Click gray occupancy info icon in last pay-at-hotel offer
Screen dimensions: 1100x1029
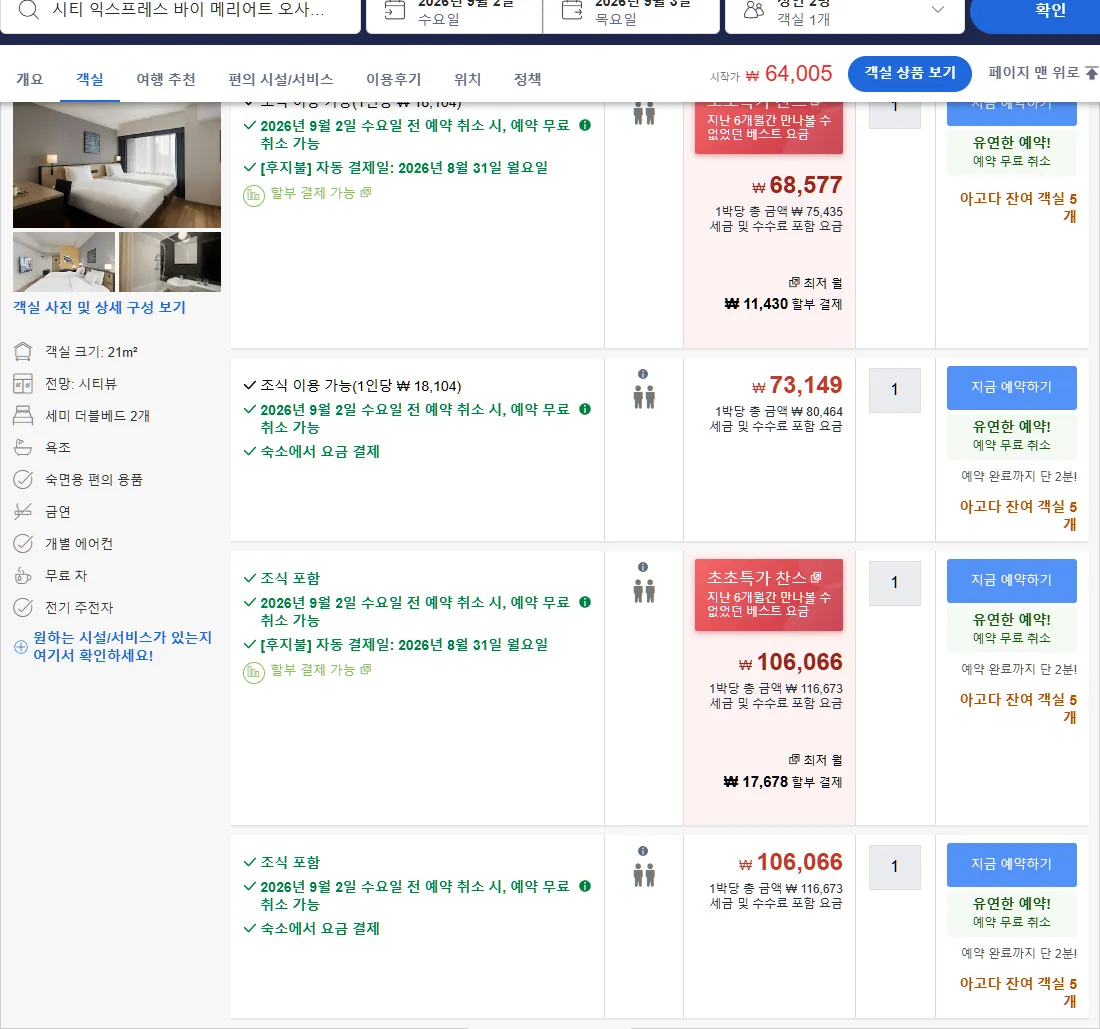(x=643, y=851)
